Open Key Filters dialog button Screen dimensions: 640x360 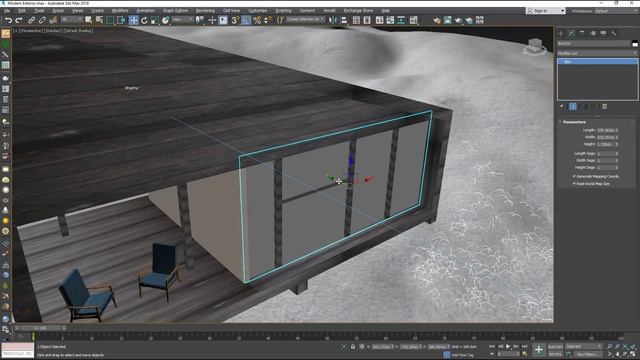pyautogui.click(x=588, y=354)
